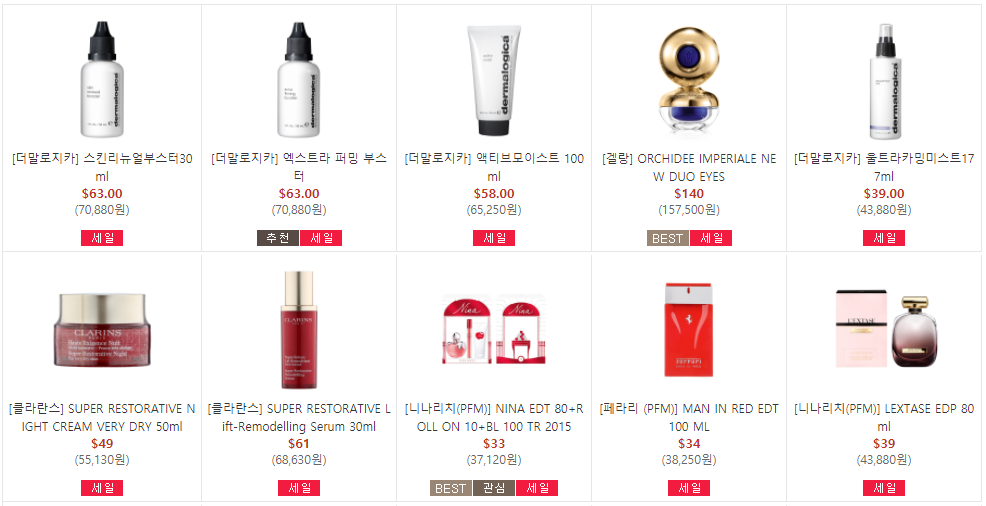Open the SUPER RESTORATIVE NIGHT CREAM VERY DRY link
The width and height of the screenshot is (986, 506).
(102, 417)
